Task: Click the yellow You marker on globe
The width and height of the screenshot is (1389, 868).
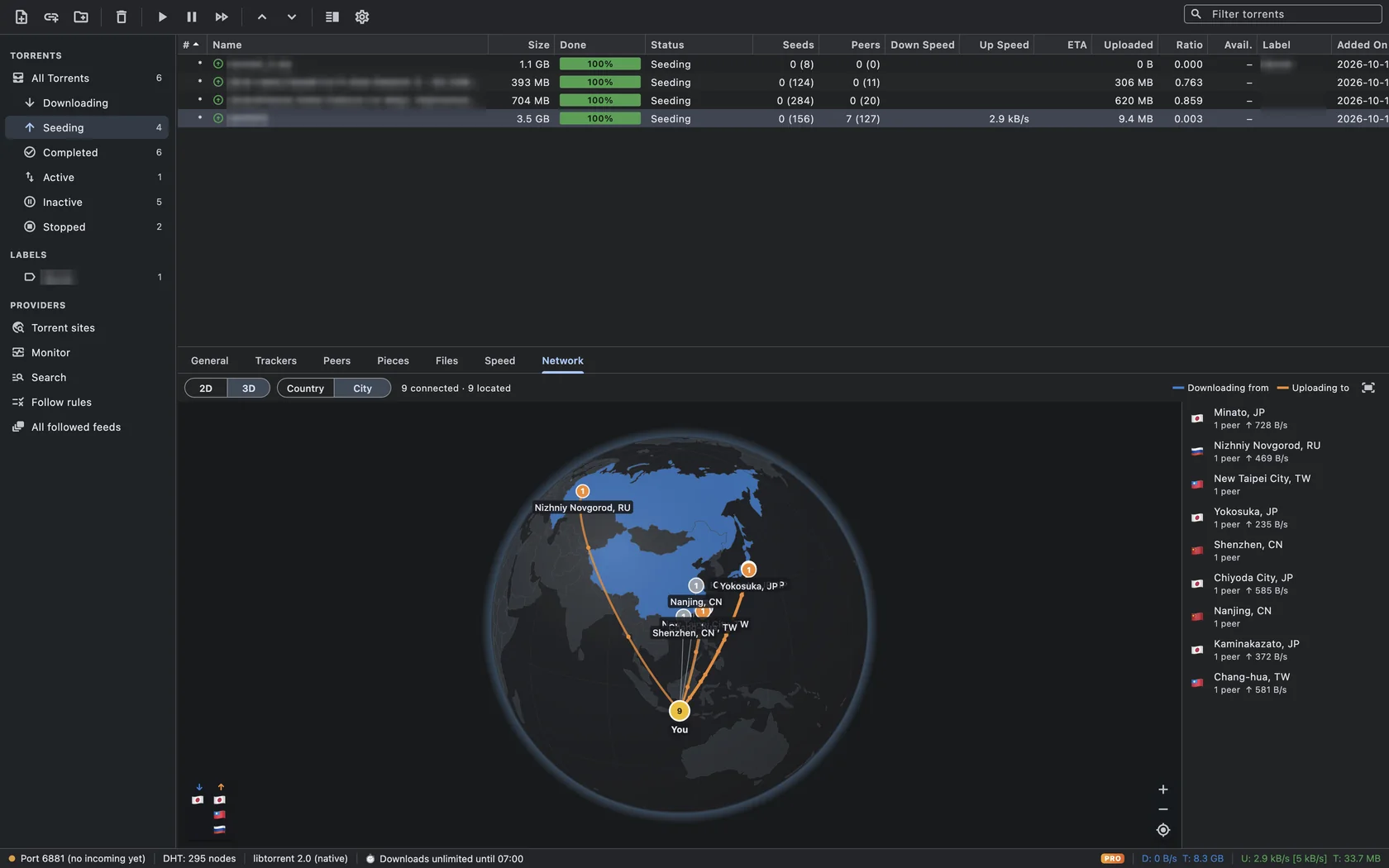Action: pyautogui.click(x=680, y=710)
